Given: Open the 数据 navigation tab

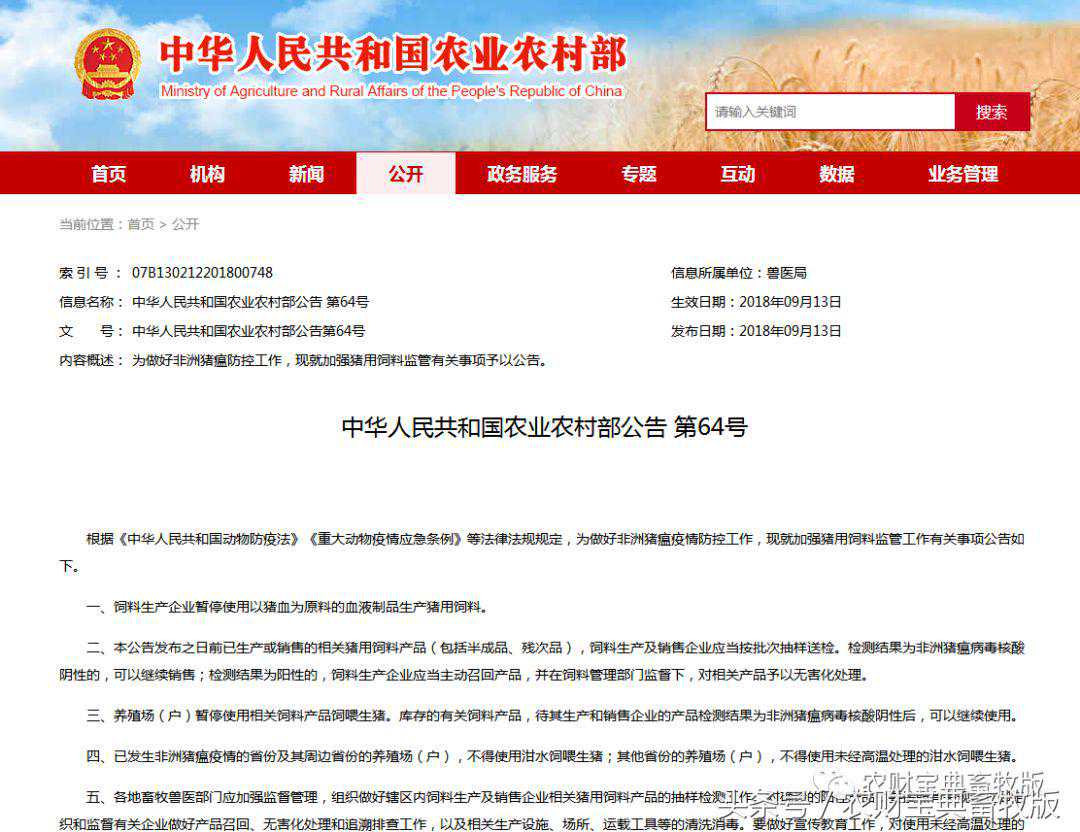Looking at the screenshot, I should pyautogui.click(x=837, y=174).
